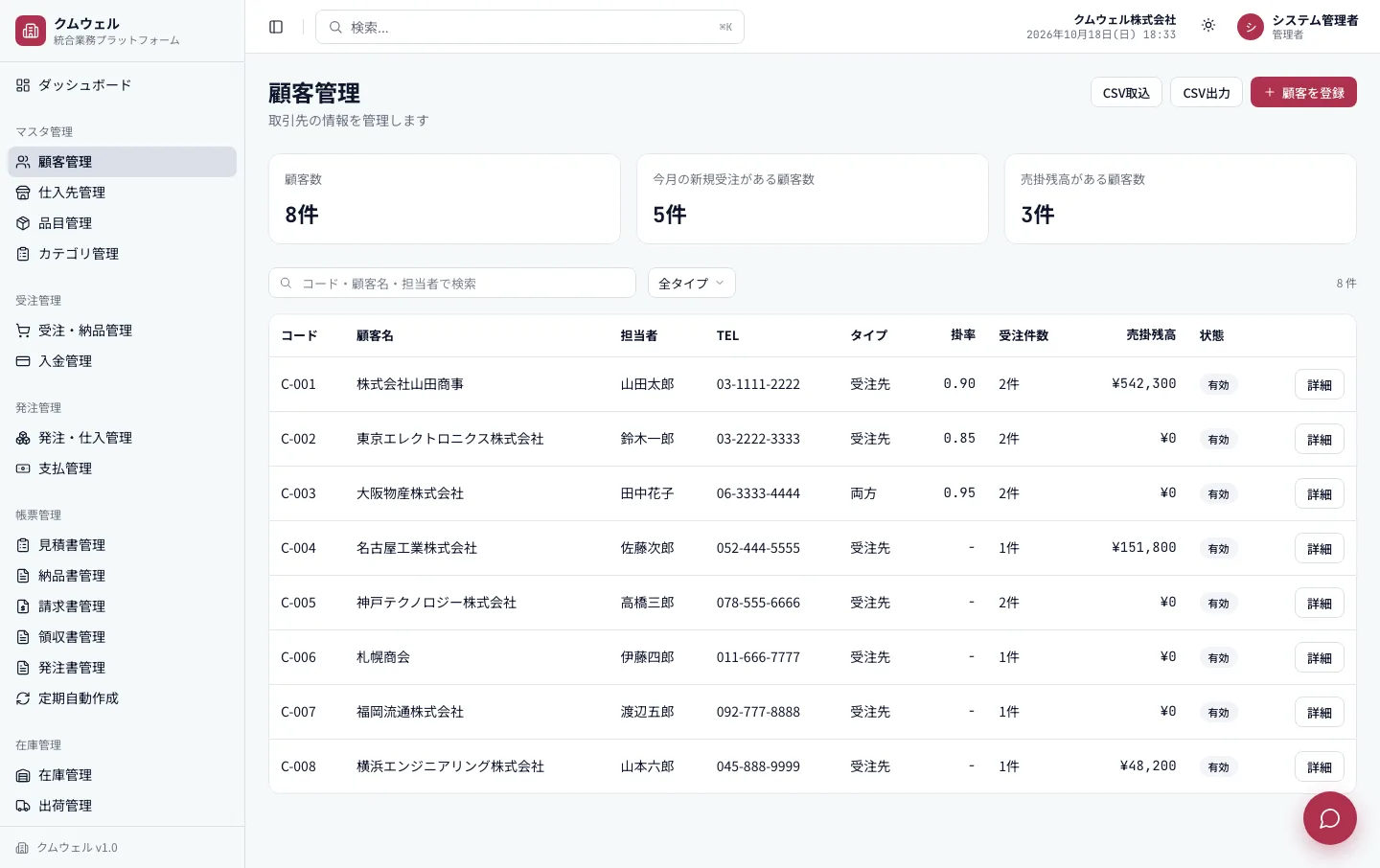Click code C-003 cell
Screen dimensions: 1380x868
[298, 493]
